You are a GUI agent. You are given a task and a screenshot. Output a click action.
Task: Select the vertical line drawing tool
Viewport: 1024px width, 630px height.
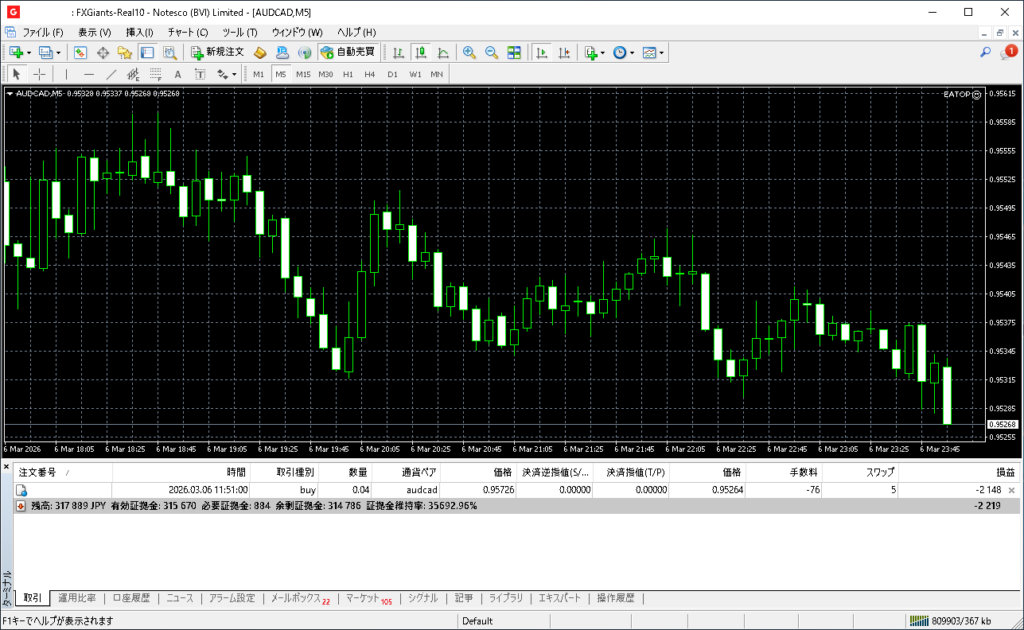tap(66, 74)
